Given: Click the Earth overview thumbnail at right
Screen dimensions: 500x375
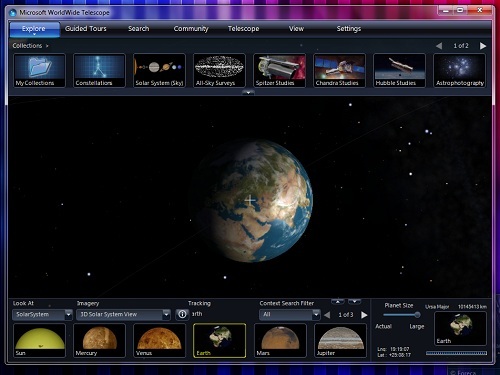Looking at the screenshot, I should (460, 329).
